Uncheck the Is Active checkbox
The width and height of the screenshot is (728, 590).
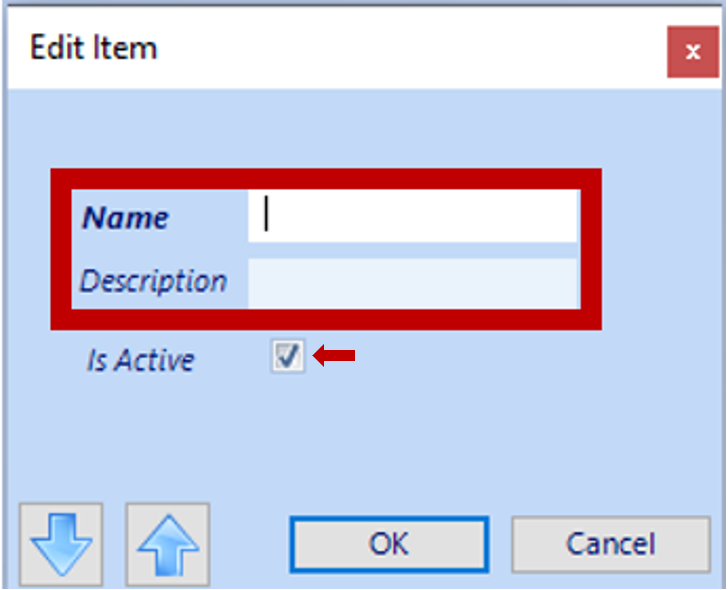[288, 356]
